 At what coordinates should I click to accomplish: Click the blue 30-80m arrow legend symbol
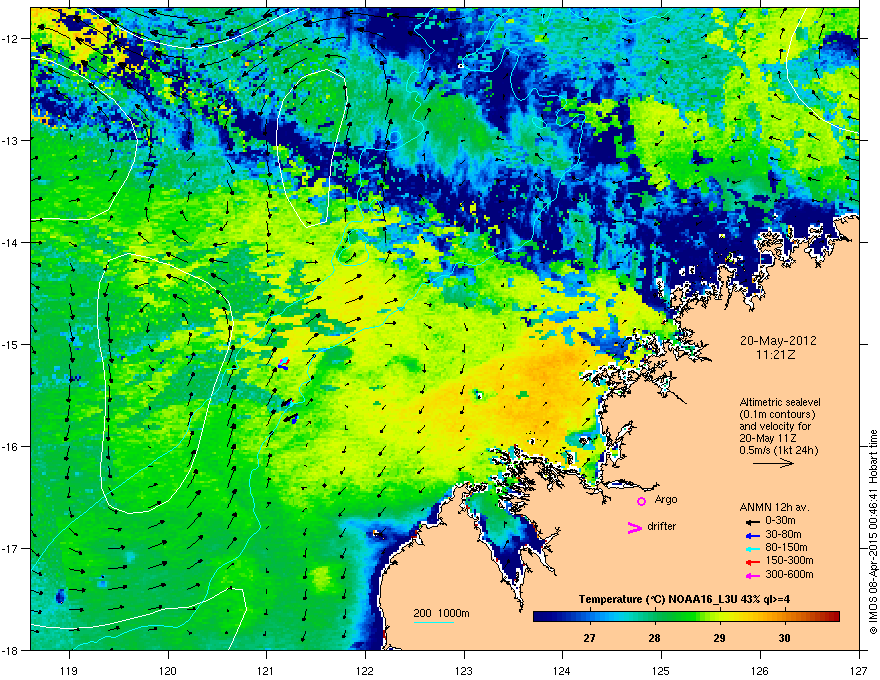click(753, 535)
